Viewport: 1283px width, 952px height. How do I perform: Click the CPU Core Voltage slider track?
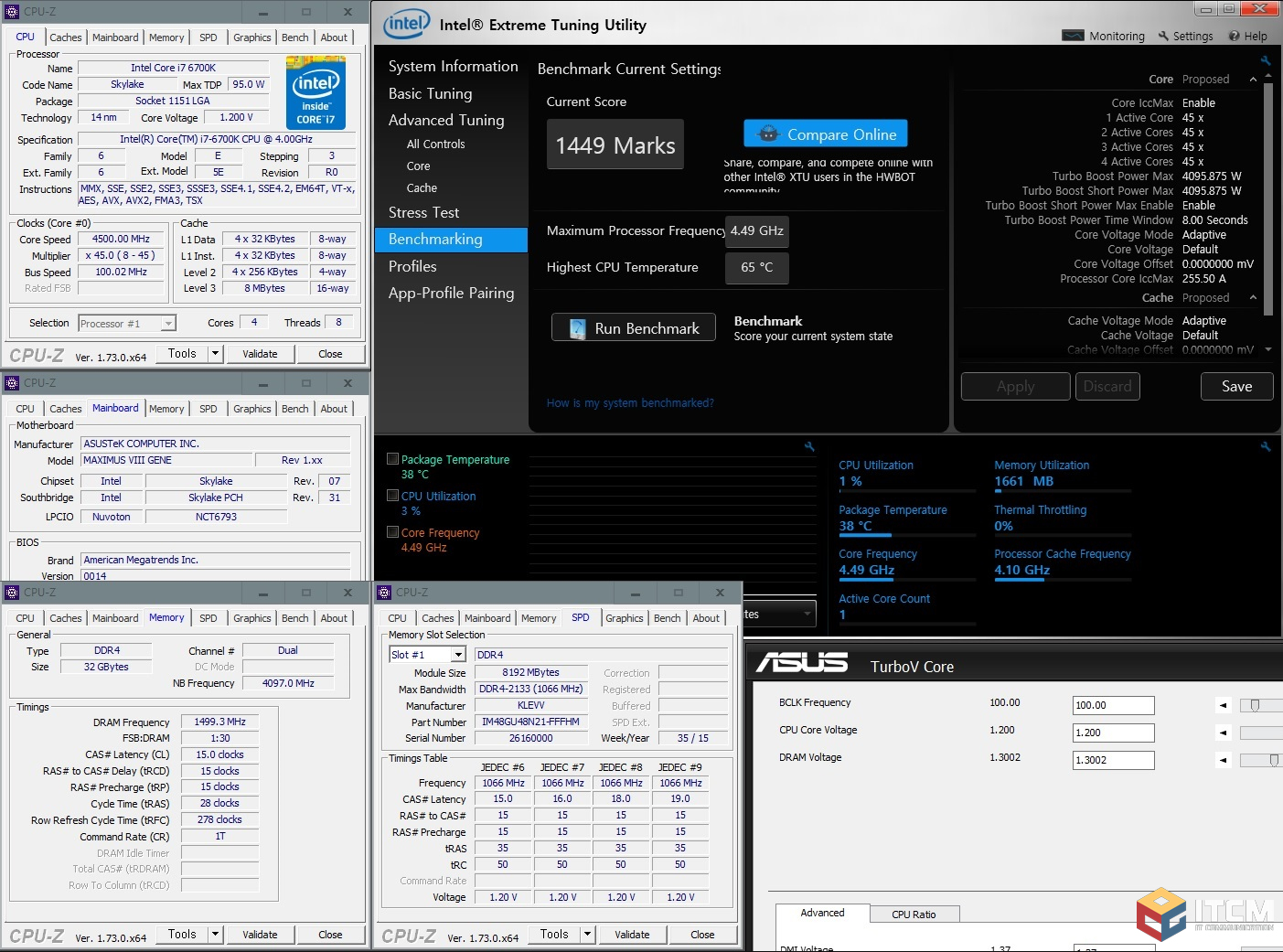point(1261,733)
